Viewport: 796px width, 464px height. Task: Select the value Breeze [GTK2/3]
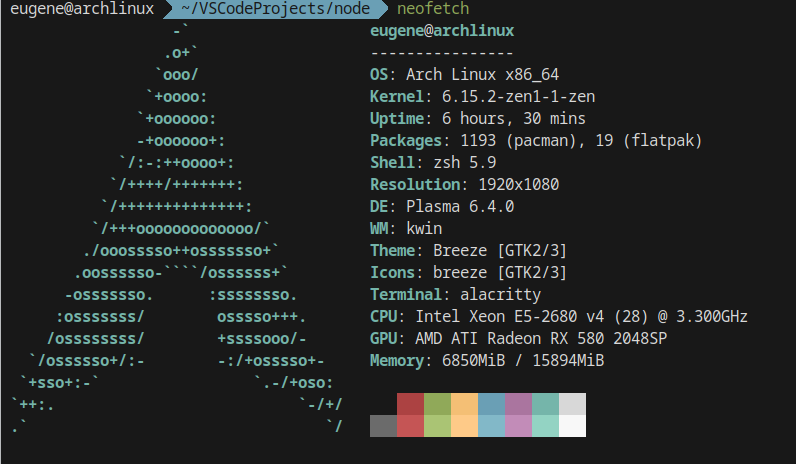(500, 250)
